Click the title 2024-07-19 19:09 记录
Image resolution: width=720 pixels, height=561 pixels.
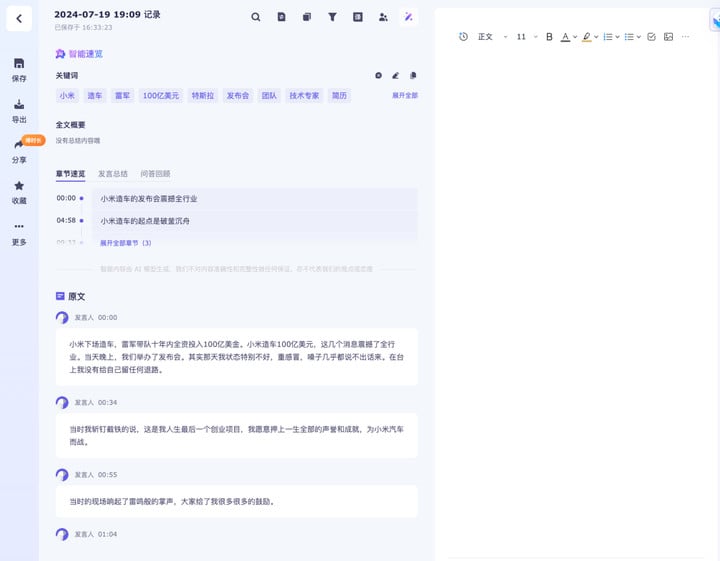[107, 15]
